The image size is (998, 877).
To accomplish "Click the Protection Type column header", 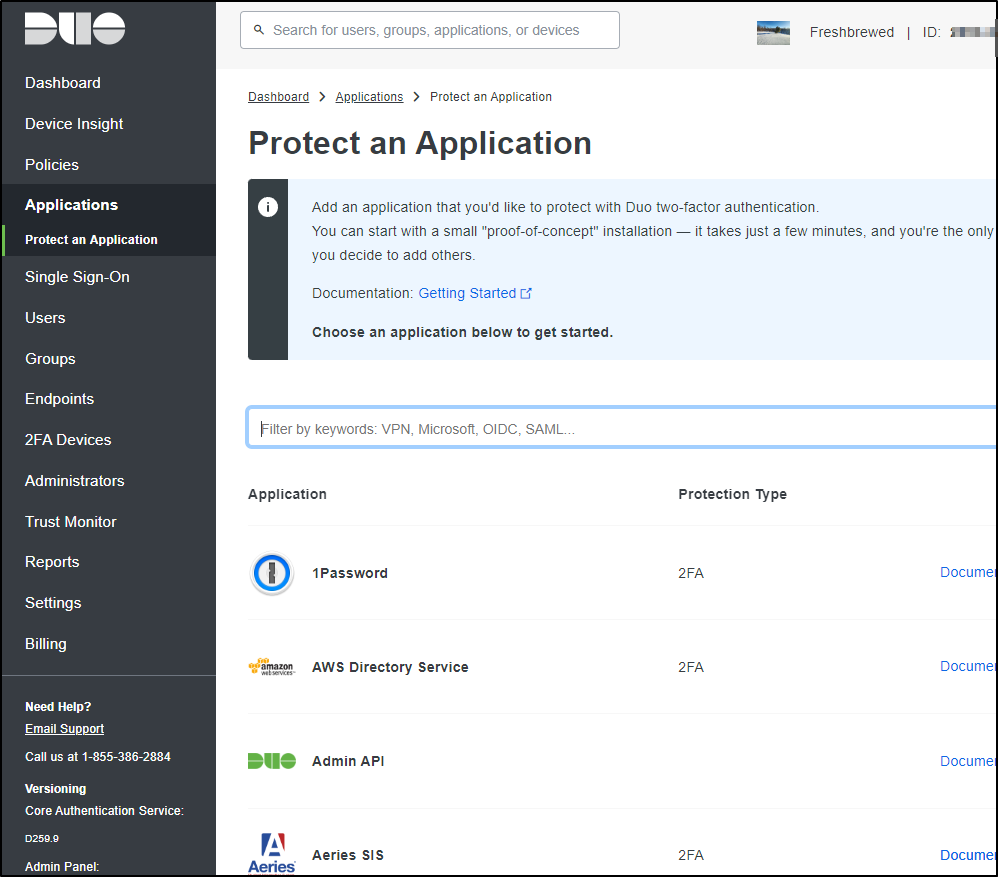I will tap(733, 495).
